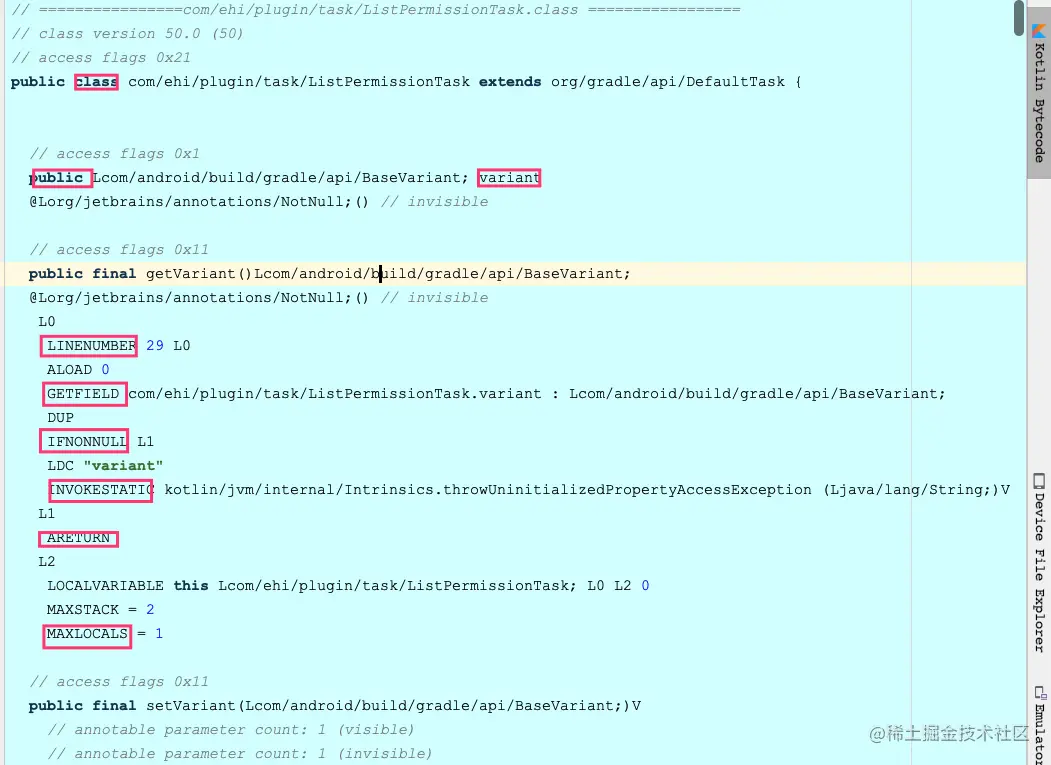Click the LOCALVARIABLE this line
Screen dimensions: 1051x765
point(348,586)
